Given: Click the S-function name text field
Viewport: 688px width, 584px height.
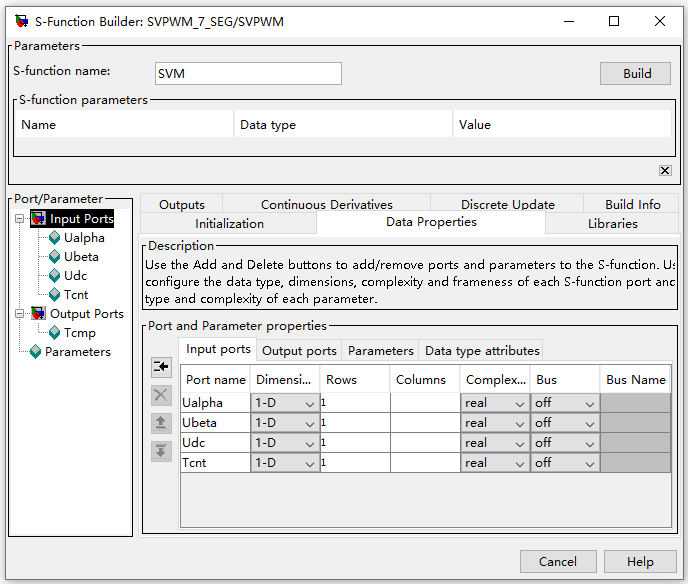Looking at the screenshot, I should [248, 73].
